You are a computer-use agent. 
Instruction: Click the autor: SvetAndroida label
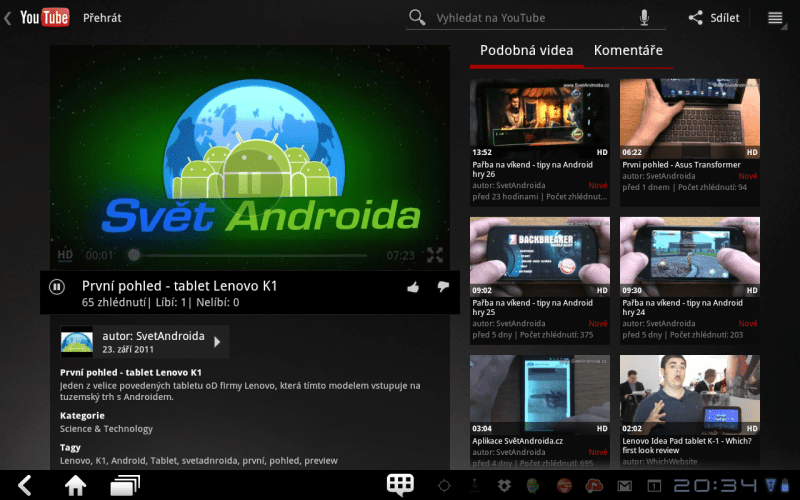(153, 336)
